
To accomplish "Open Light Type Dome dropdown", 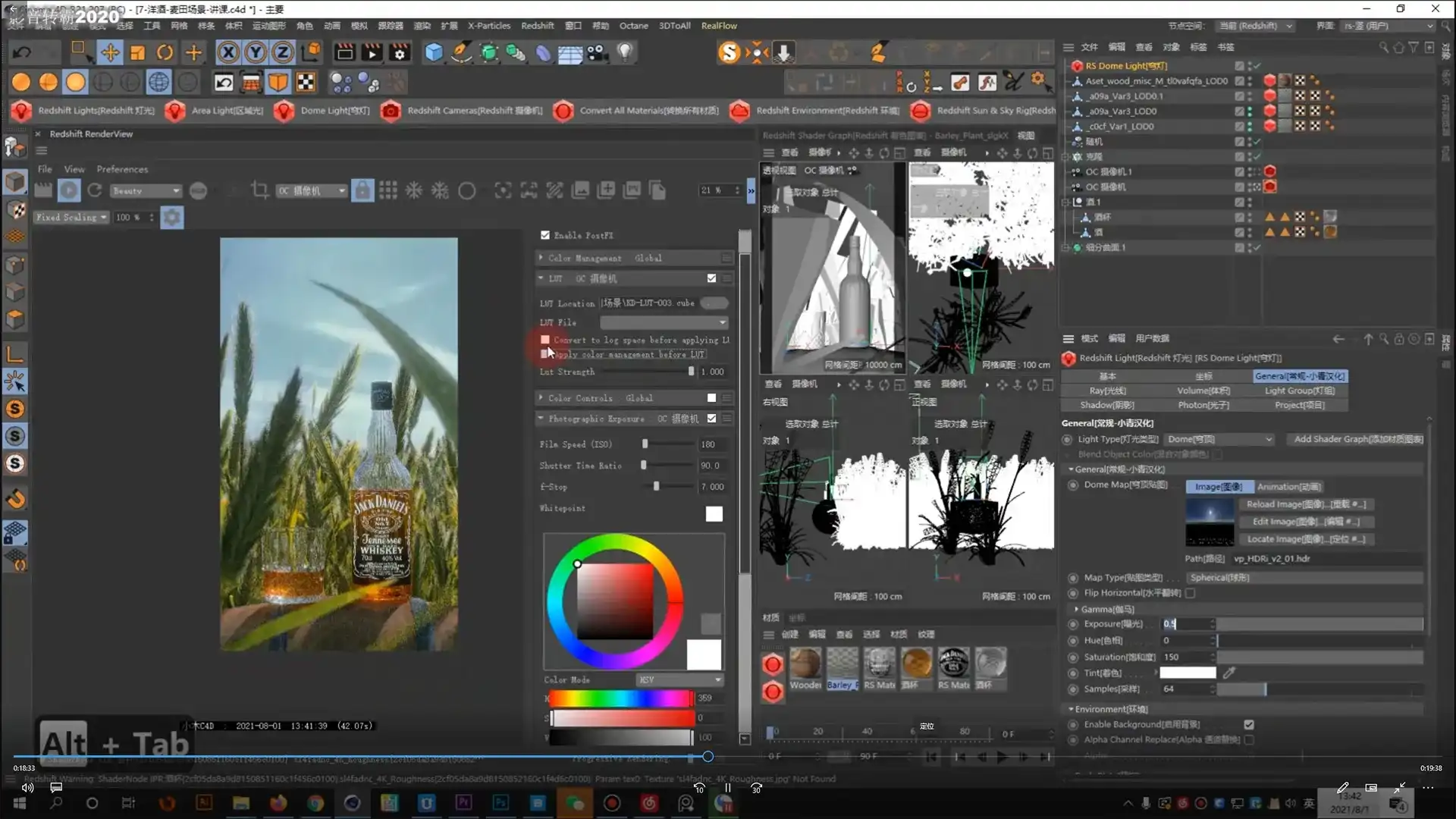I will 1219,439.
